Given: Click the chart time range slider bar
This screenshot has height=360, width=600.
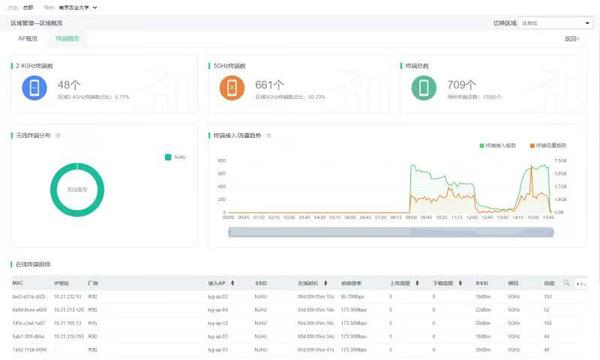Looking at the screenshot, I should 391,232.
